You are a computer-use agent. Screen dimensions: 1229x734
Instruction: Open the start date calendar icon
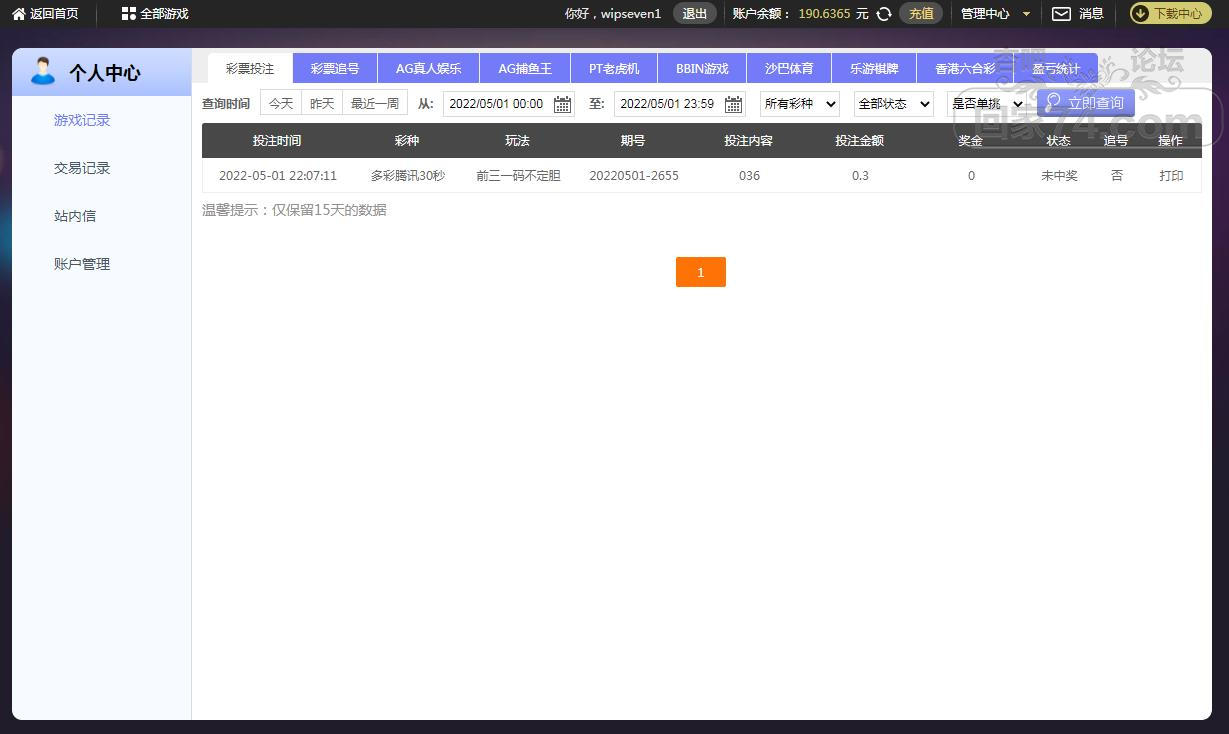pos(562,104)
